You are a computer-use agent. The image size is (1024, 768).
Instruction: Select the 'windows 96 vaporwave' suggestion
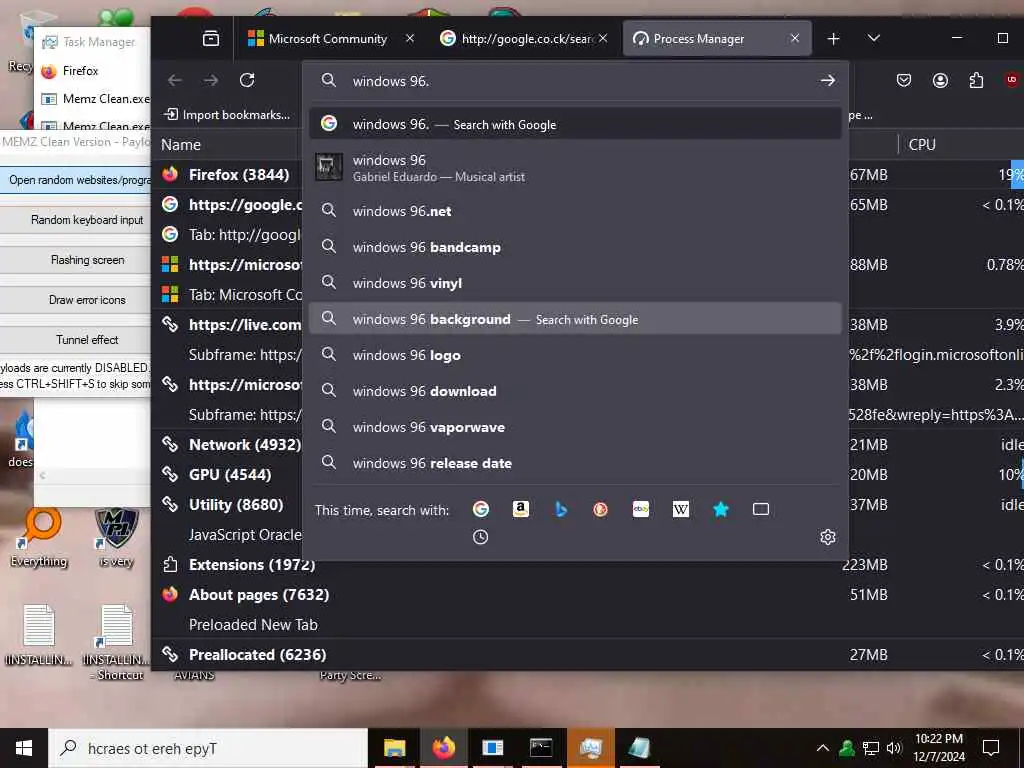[575, 426]
